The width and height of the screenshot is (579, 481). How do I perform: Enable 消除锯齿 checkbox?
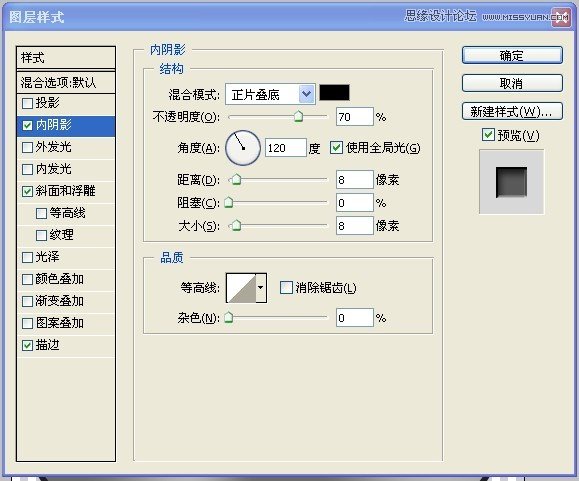[286, 288]
